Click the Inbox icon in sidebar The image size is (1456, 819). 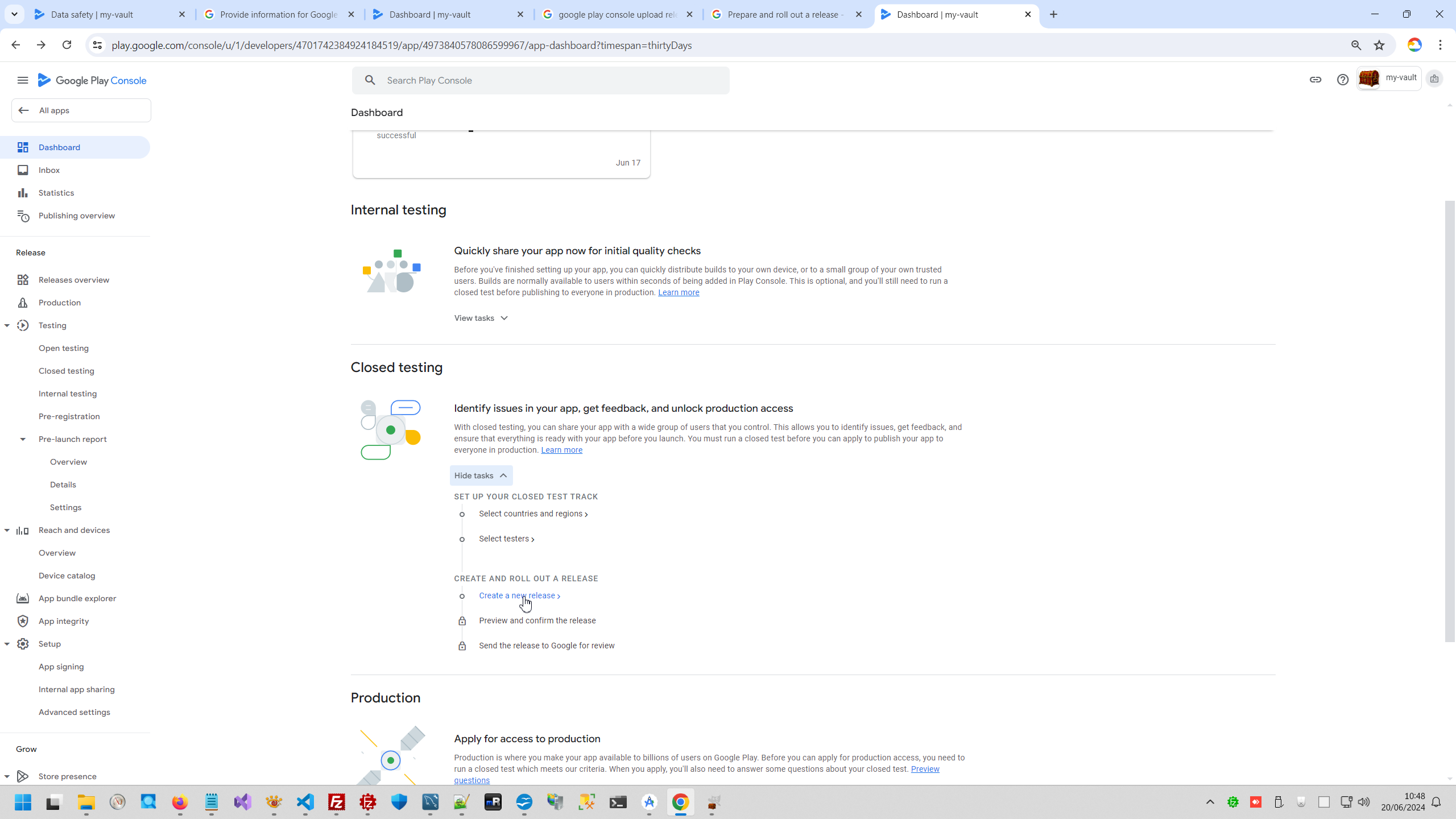pos(23,170)
